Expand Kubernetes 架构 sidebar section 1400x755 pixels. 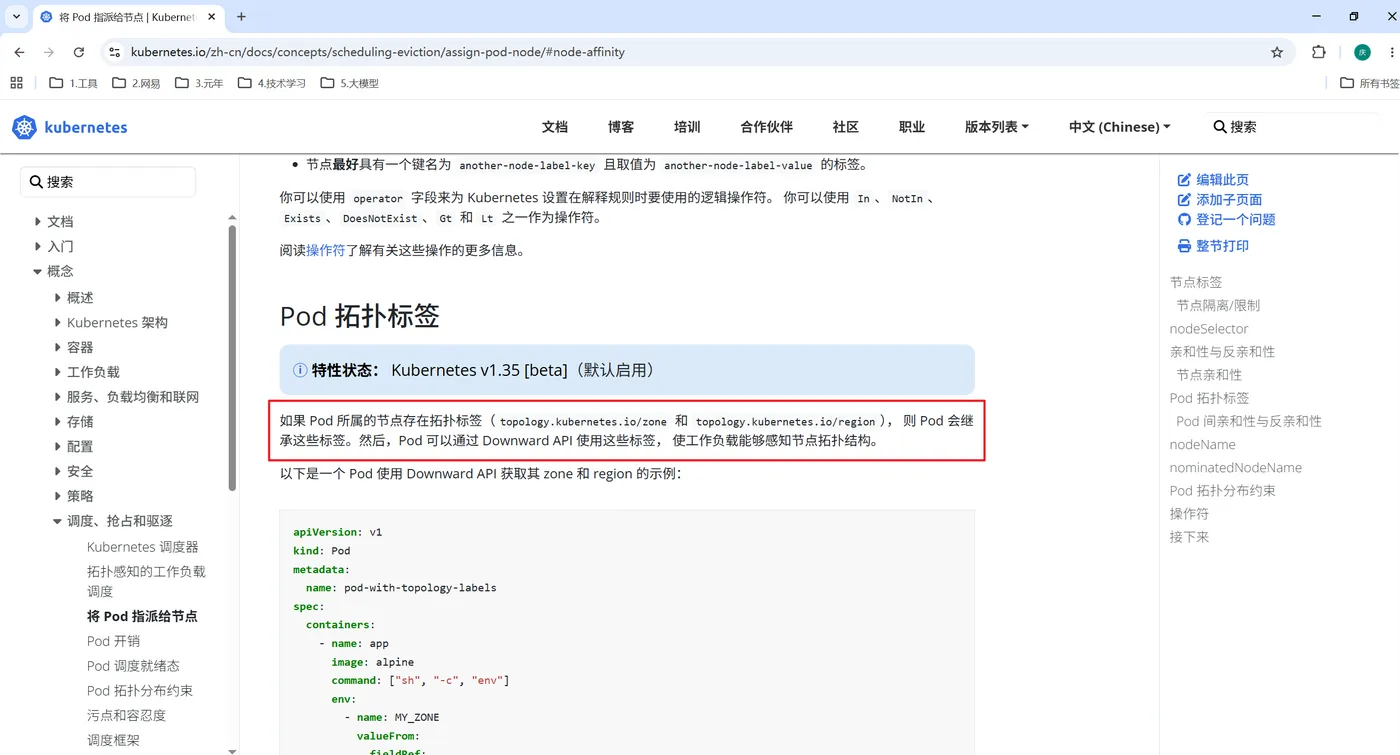click(x=58, y=323)
